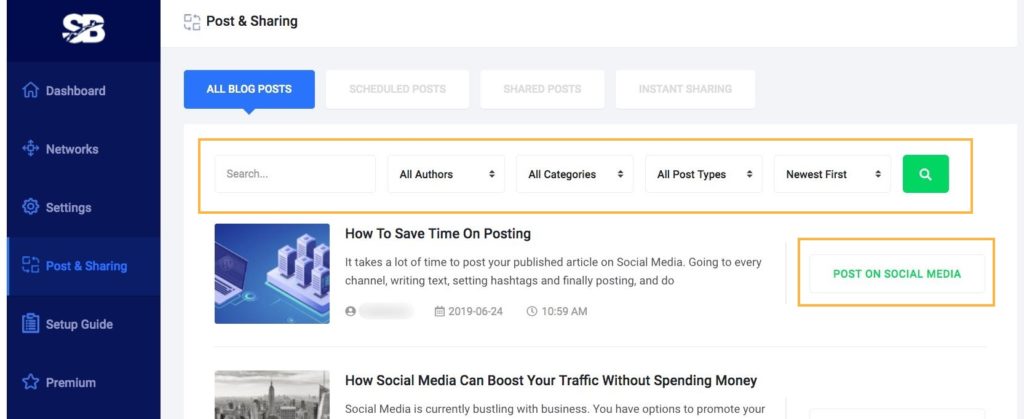Image resolution: width=1024 pixels, height=419 pixels.
Task: Click the Networks nodes icon
Action: pyautogui.click(x=31, y=149)
